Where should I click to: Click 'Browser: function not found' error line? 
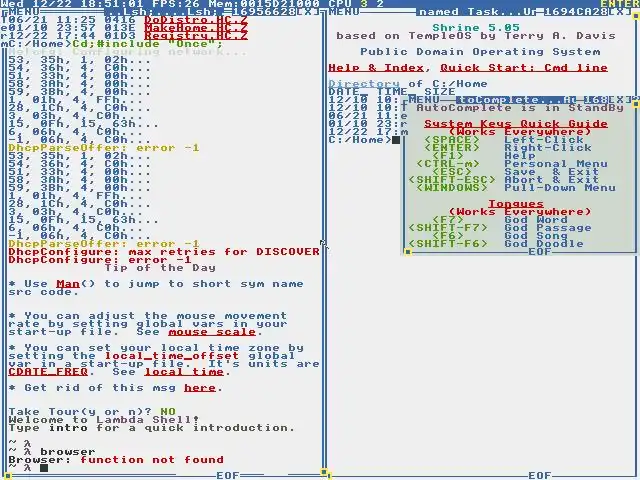116,460
